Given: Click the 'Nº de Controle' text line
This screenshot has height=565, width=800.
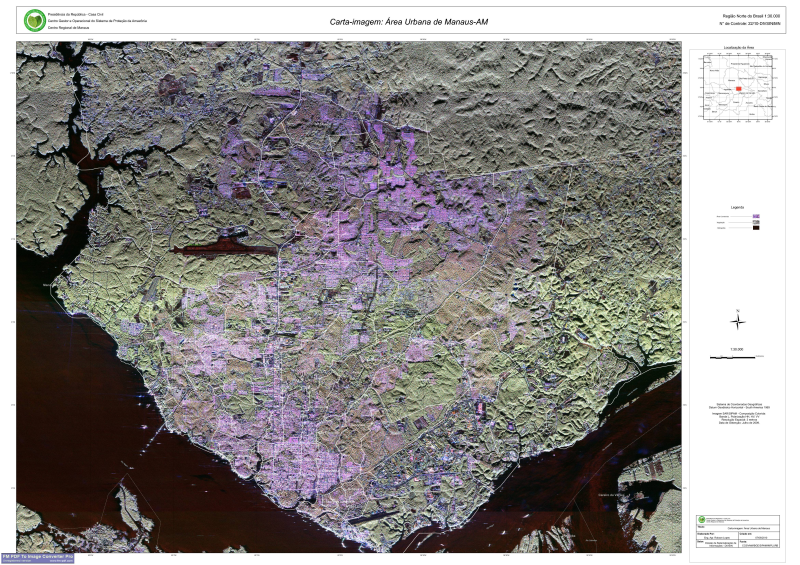Looking at the screenshot, I should 749,23.
